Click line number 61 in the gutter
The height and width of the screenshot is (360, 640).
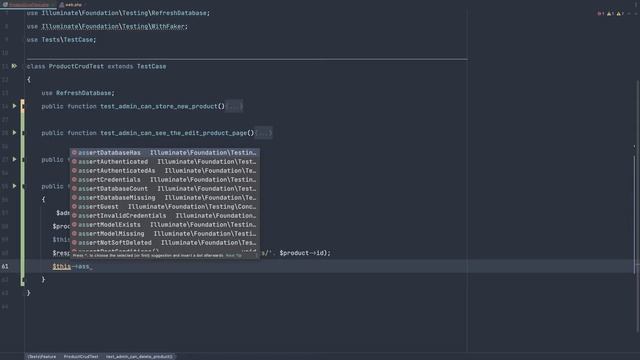[x=5, y=267]
